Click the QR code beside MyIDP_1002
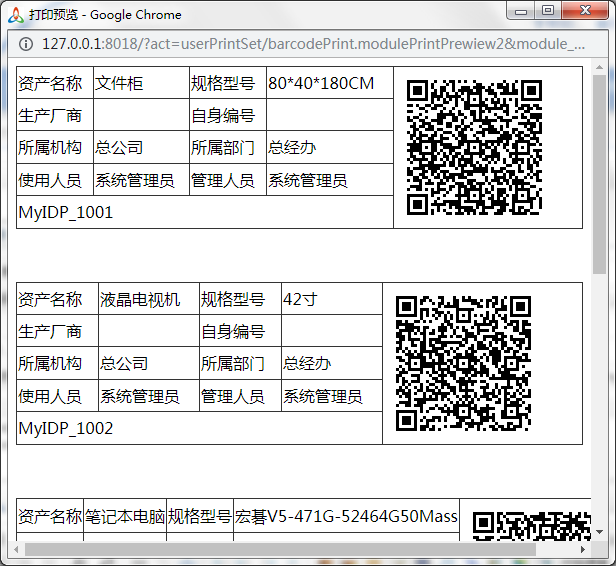The height and width of the screenshot is (566, 616). [463, 363]
